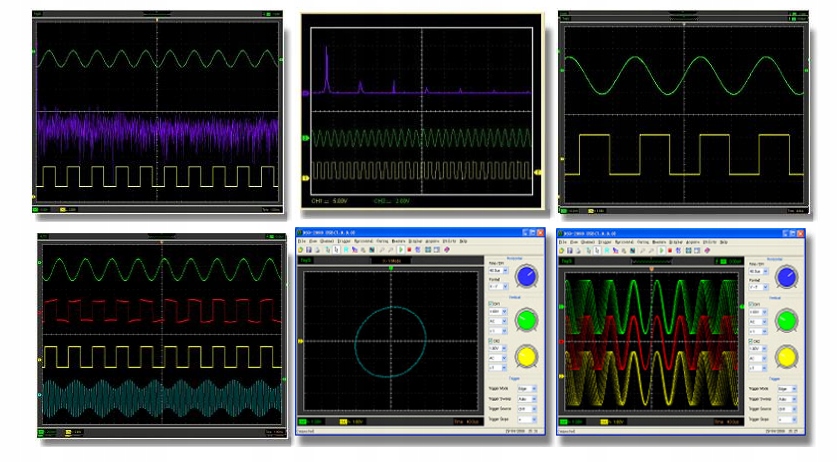Click green CH1 knob in multi-wave window

787,318
